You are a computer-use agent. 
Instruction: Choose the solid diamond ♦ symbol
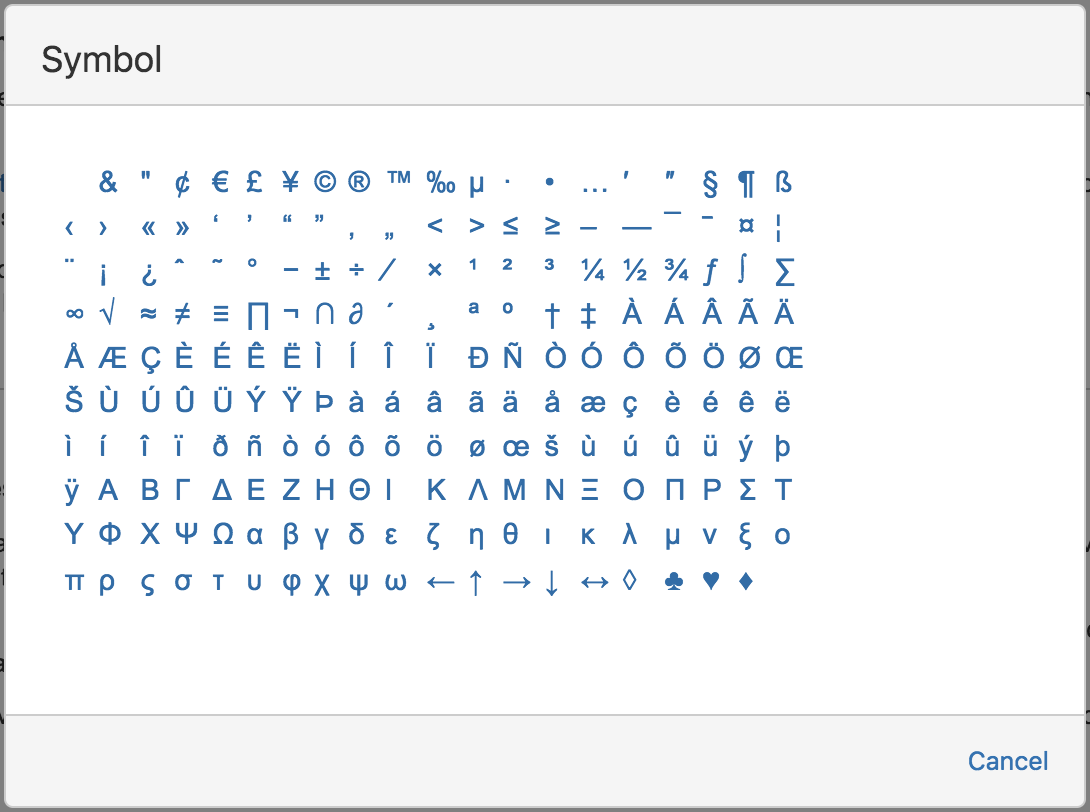point(746,580)
